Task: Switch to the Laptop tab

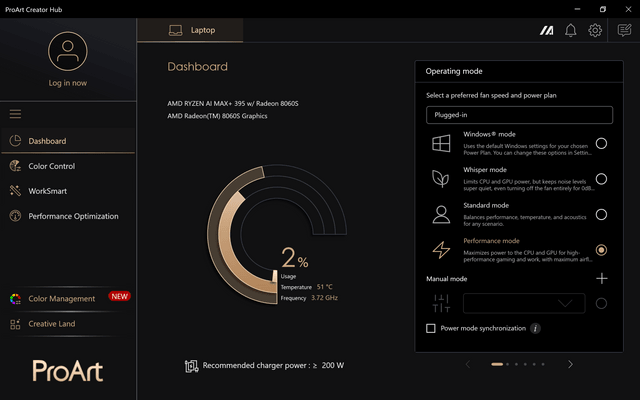Action: pos(190,30)
